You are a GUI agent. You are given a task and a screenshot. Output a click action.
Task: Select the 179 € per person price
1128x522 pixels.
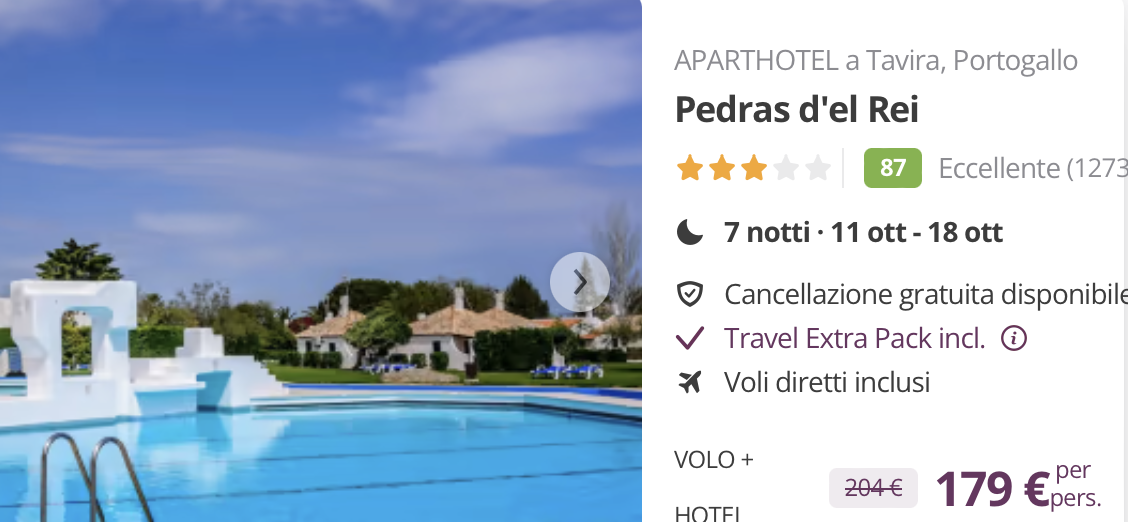tap(993, 488)
